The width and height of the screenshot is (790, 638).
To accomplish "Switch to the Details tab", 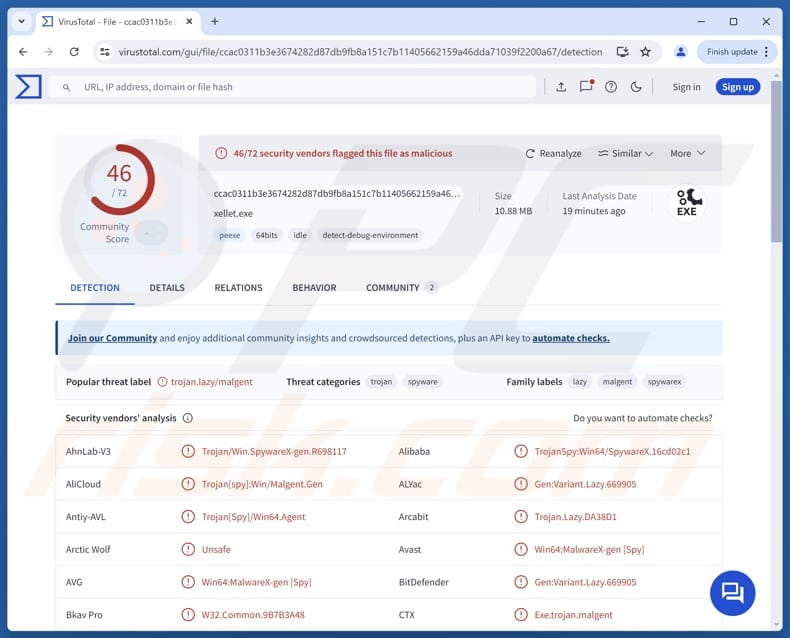I will (167, 288).
